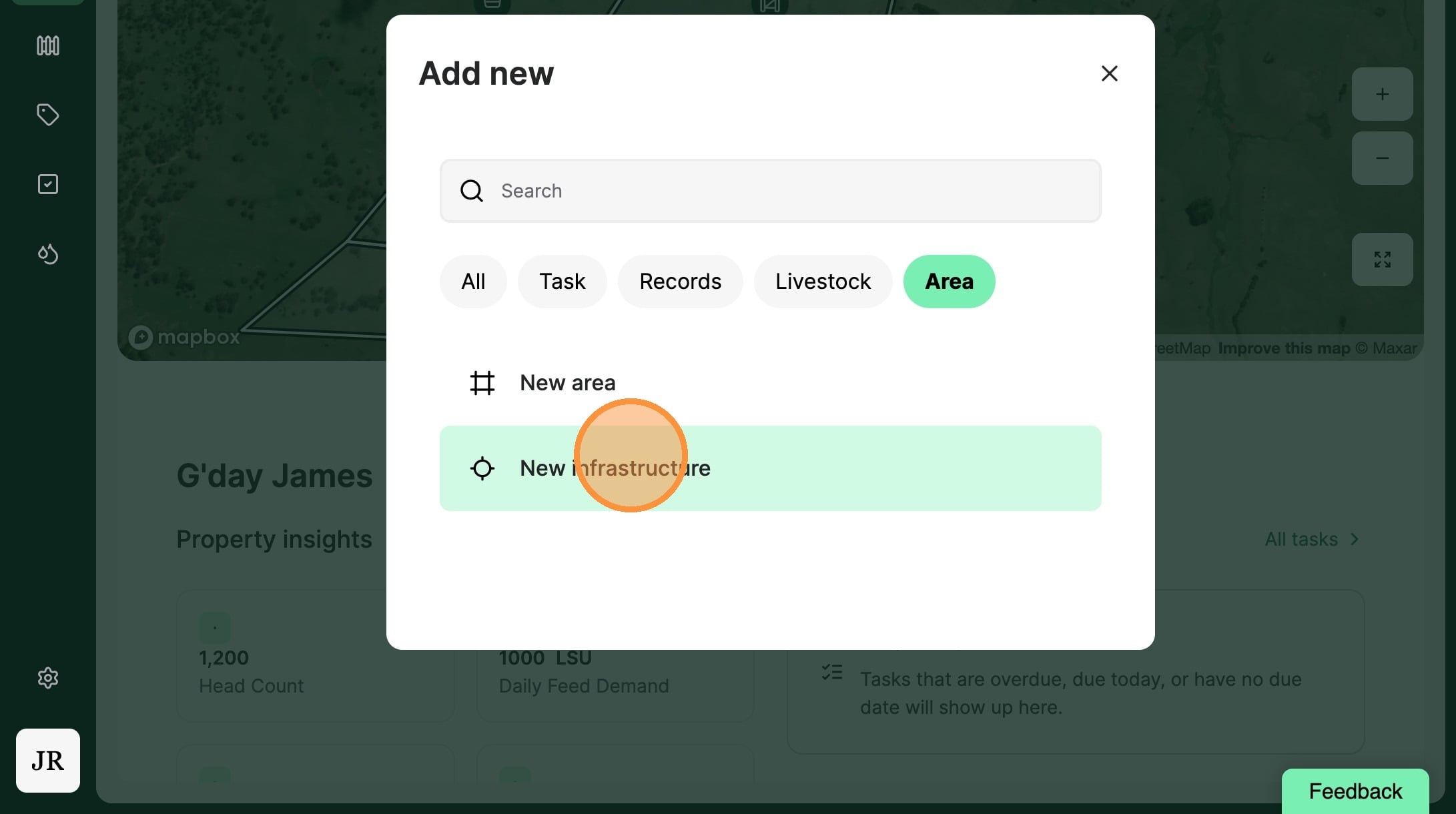Open the water droplet icon in sidebar
1456x814 pixels.
point(47,254)
